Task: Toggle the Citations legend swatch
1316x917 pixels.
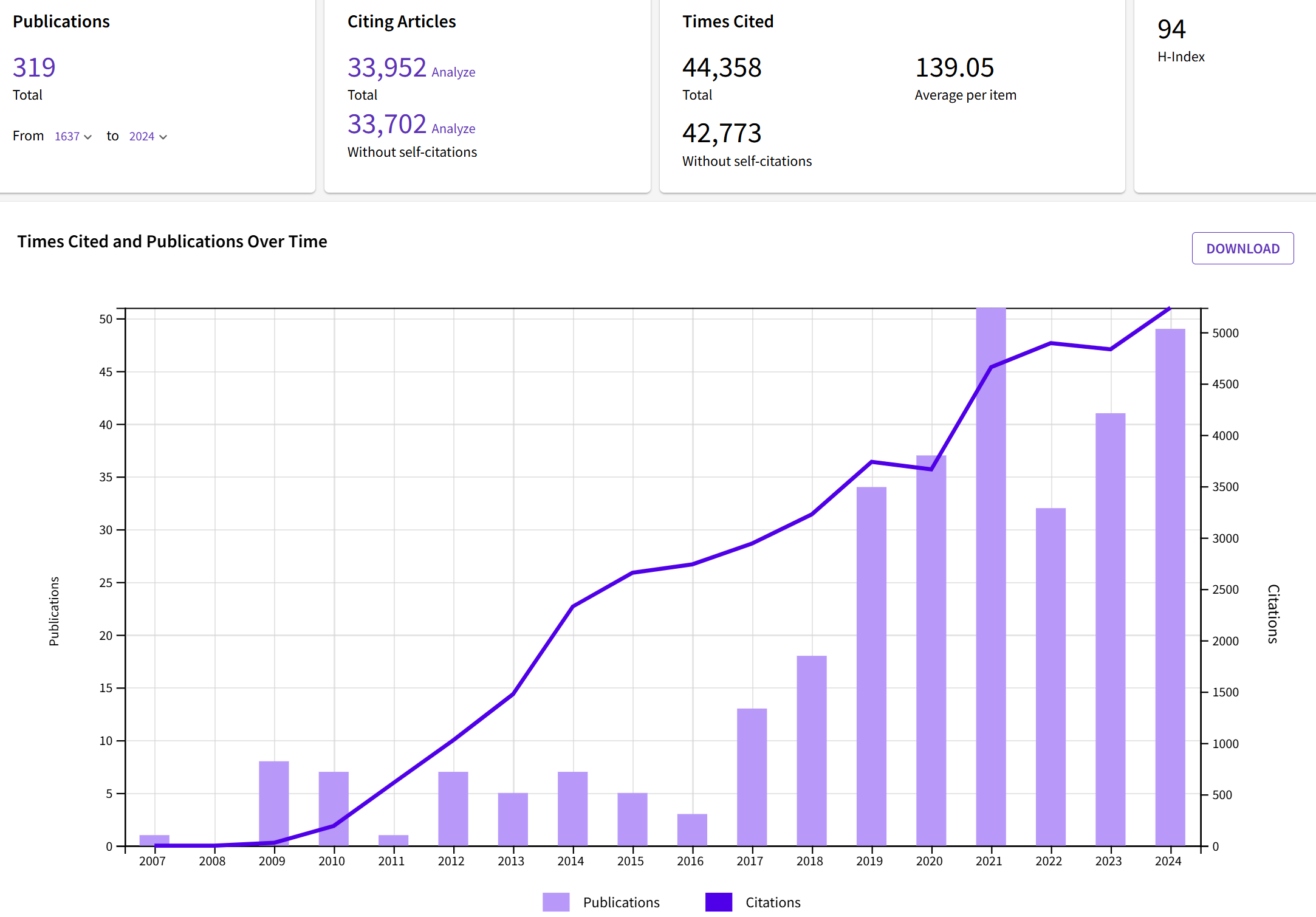Action: coord(719,902)
